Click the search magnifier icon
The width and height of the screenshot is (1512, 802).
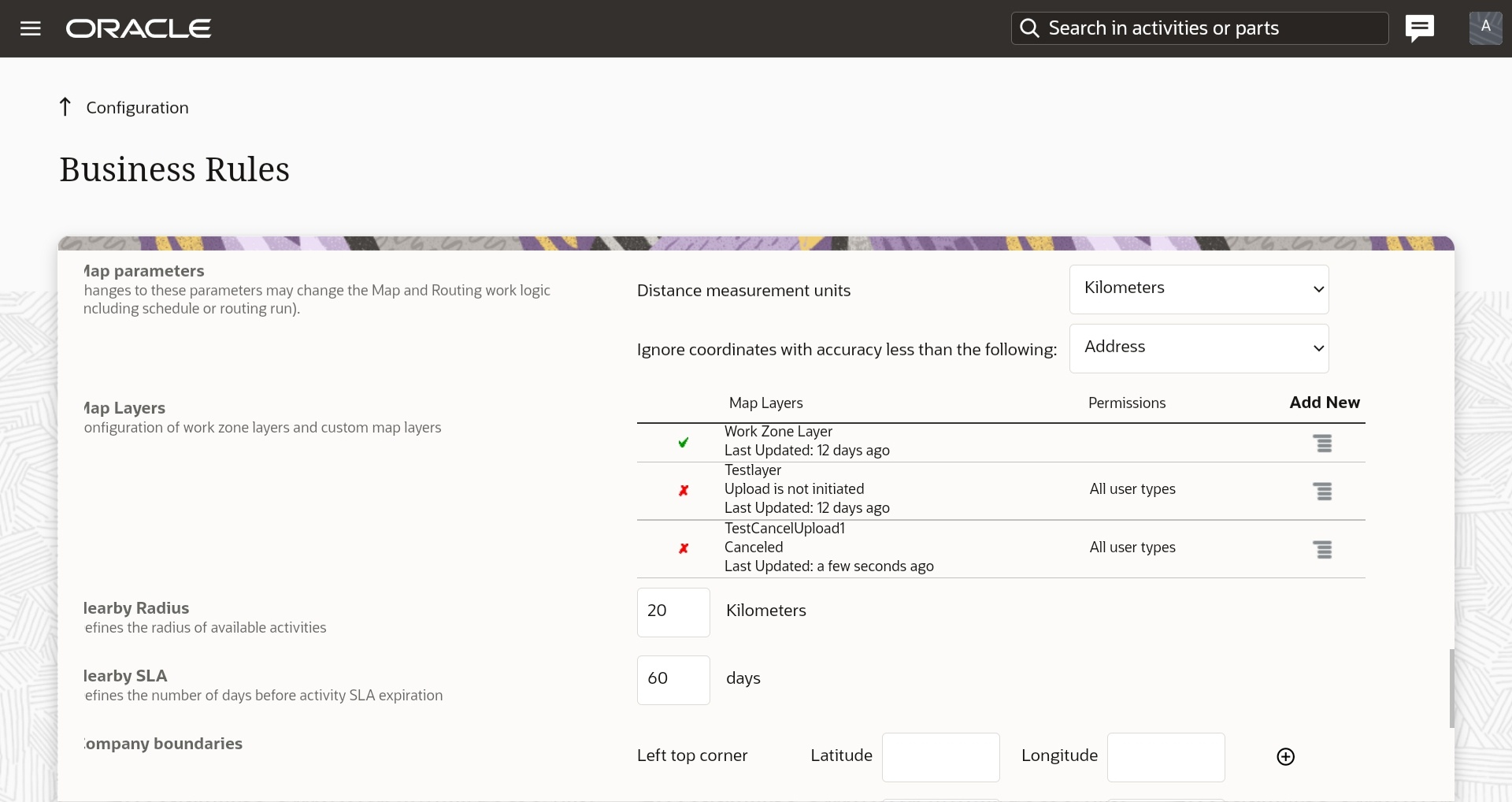(1029, 28)
